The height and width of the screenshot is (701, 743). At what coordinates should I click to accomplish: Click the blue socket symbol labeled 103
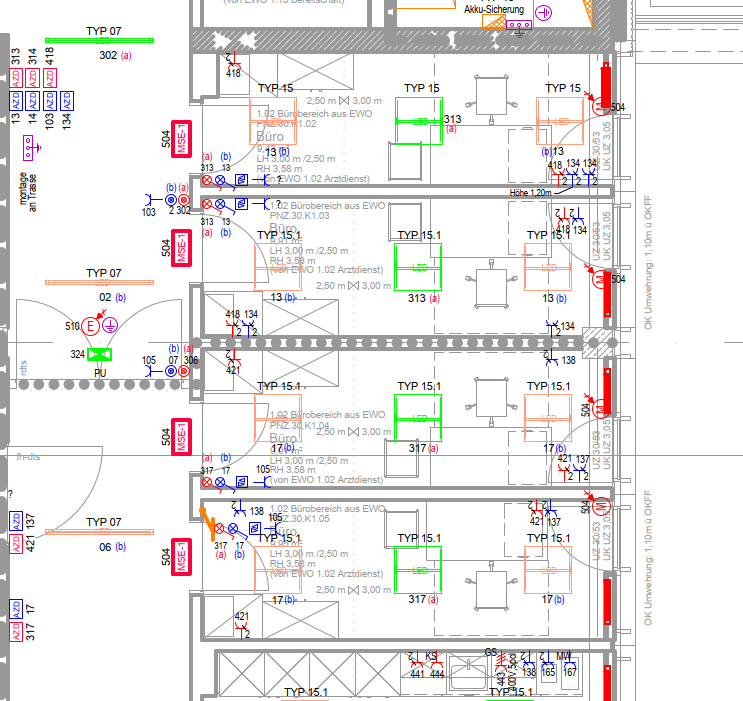tap(153, 200)
